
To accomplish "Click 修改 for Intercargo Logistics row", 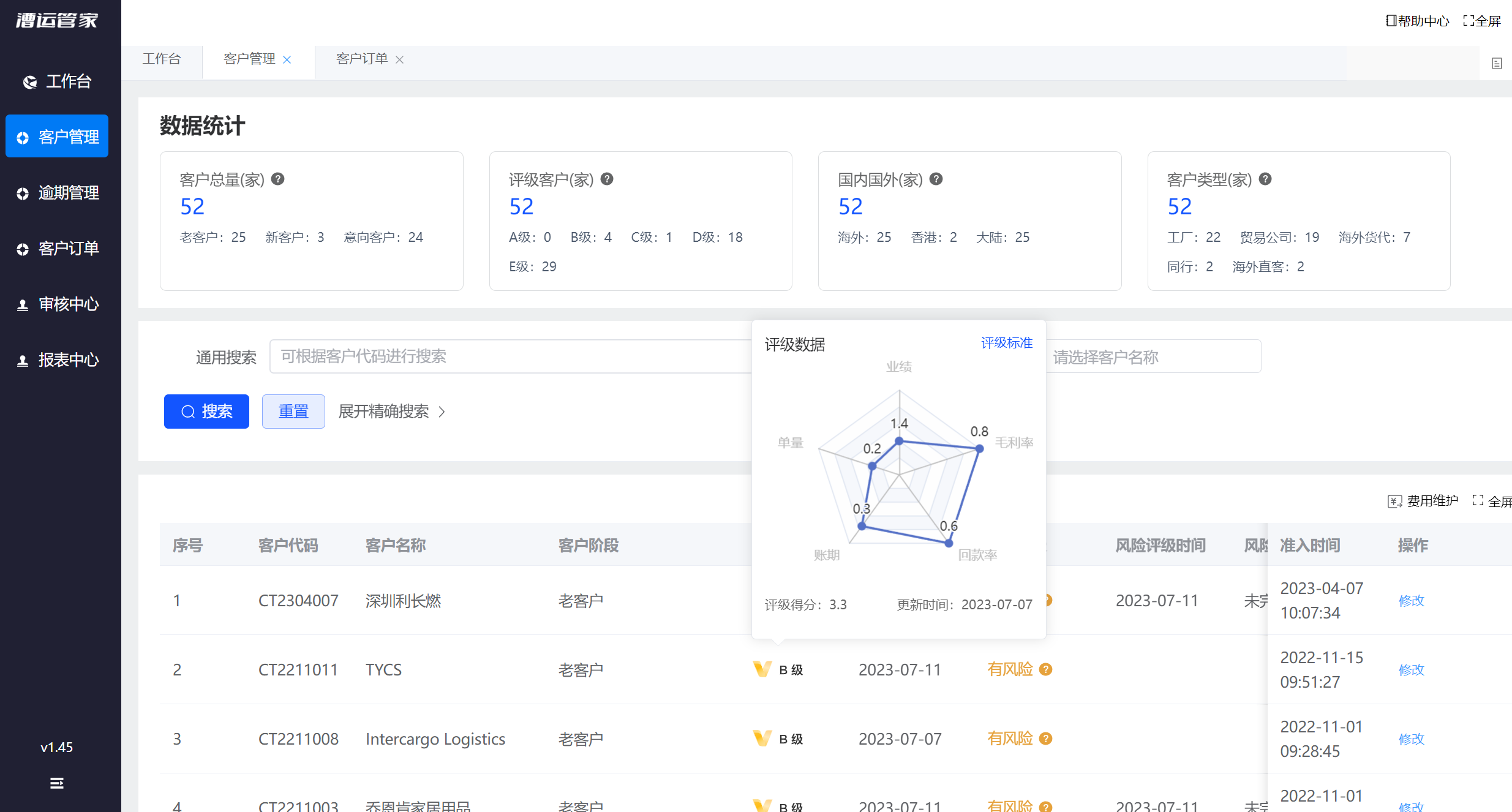I will click(1411, 739).
